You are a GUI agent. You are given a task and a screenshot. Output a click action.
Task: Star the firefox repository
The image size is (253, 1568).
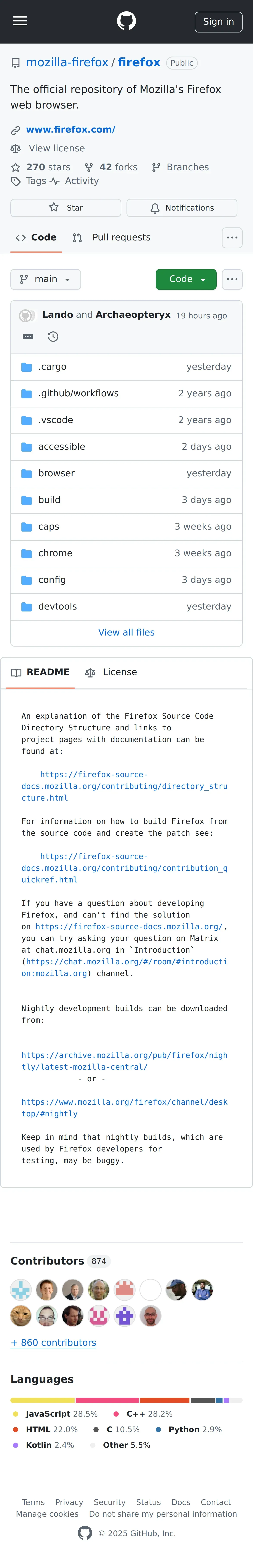tap(66, 208)
